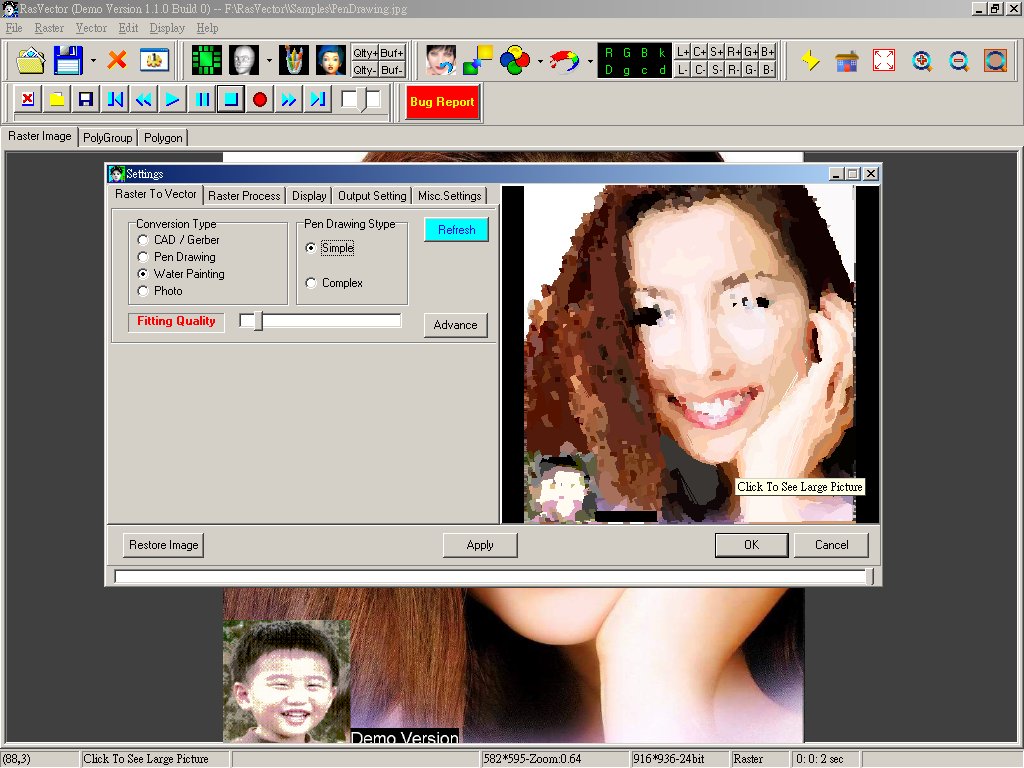Save with the blue floppy disk icon

(68, 61)
